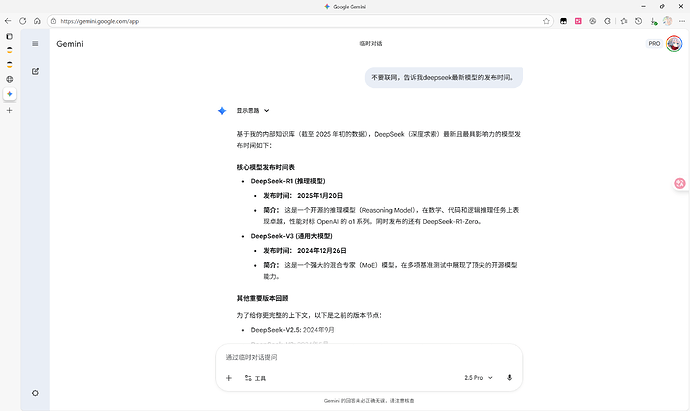Image resolution: width=690 pixels, height=411 pixels.
Task: Focus the 通过临时对话提问 prompt field
Action: (369, 357)
